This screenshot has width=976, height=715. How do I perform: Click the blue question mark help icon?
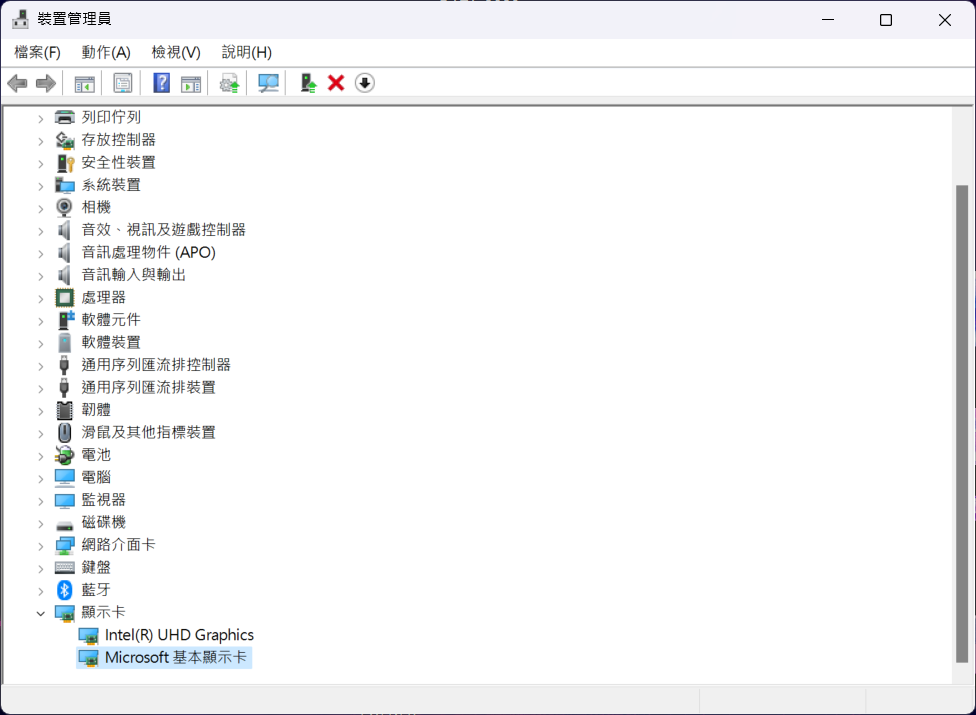click(161, 83)
